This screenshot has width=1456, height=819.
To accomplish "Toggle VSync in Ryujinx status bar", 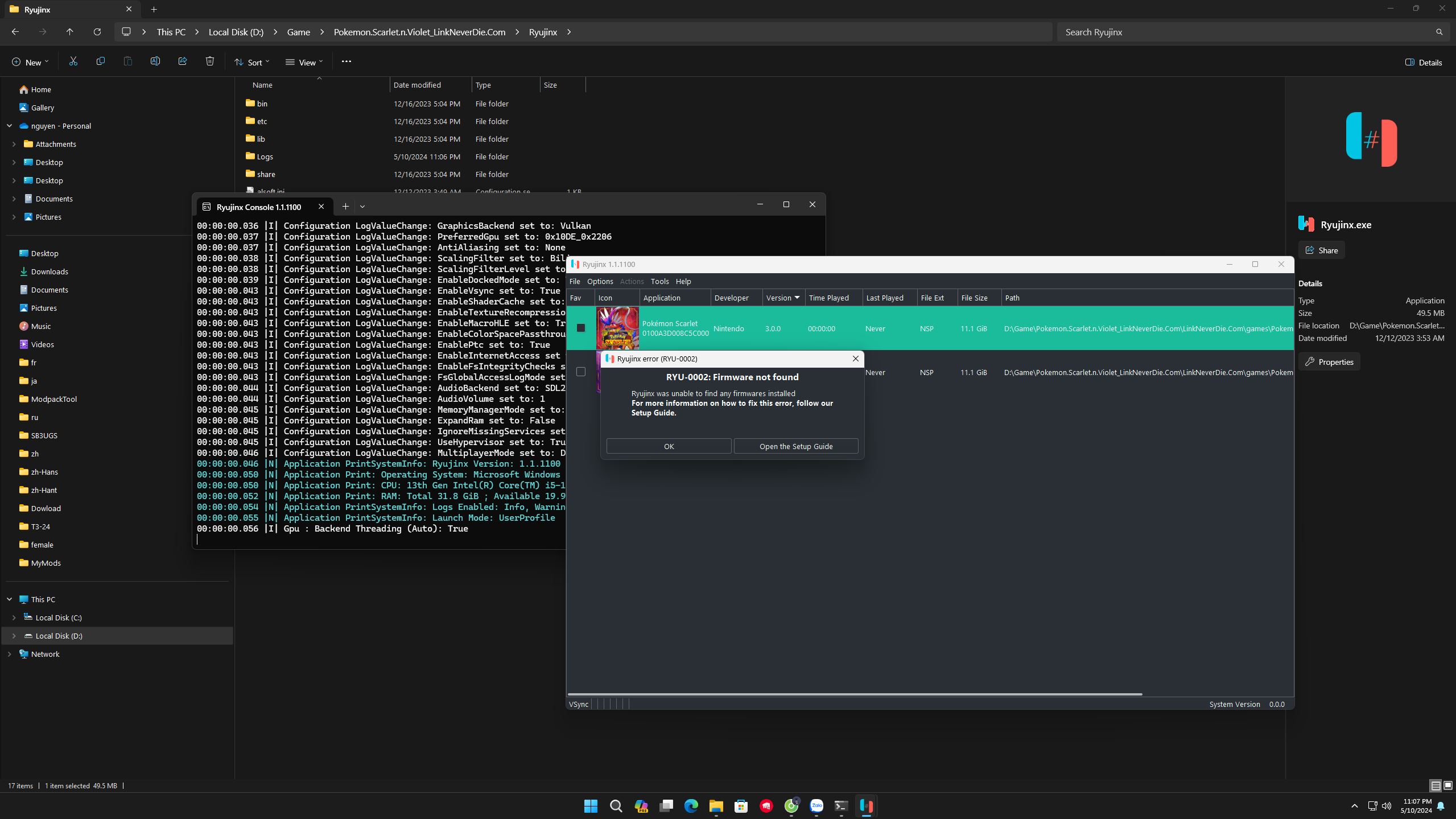I will click(578, 704).
